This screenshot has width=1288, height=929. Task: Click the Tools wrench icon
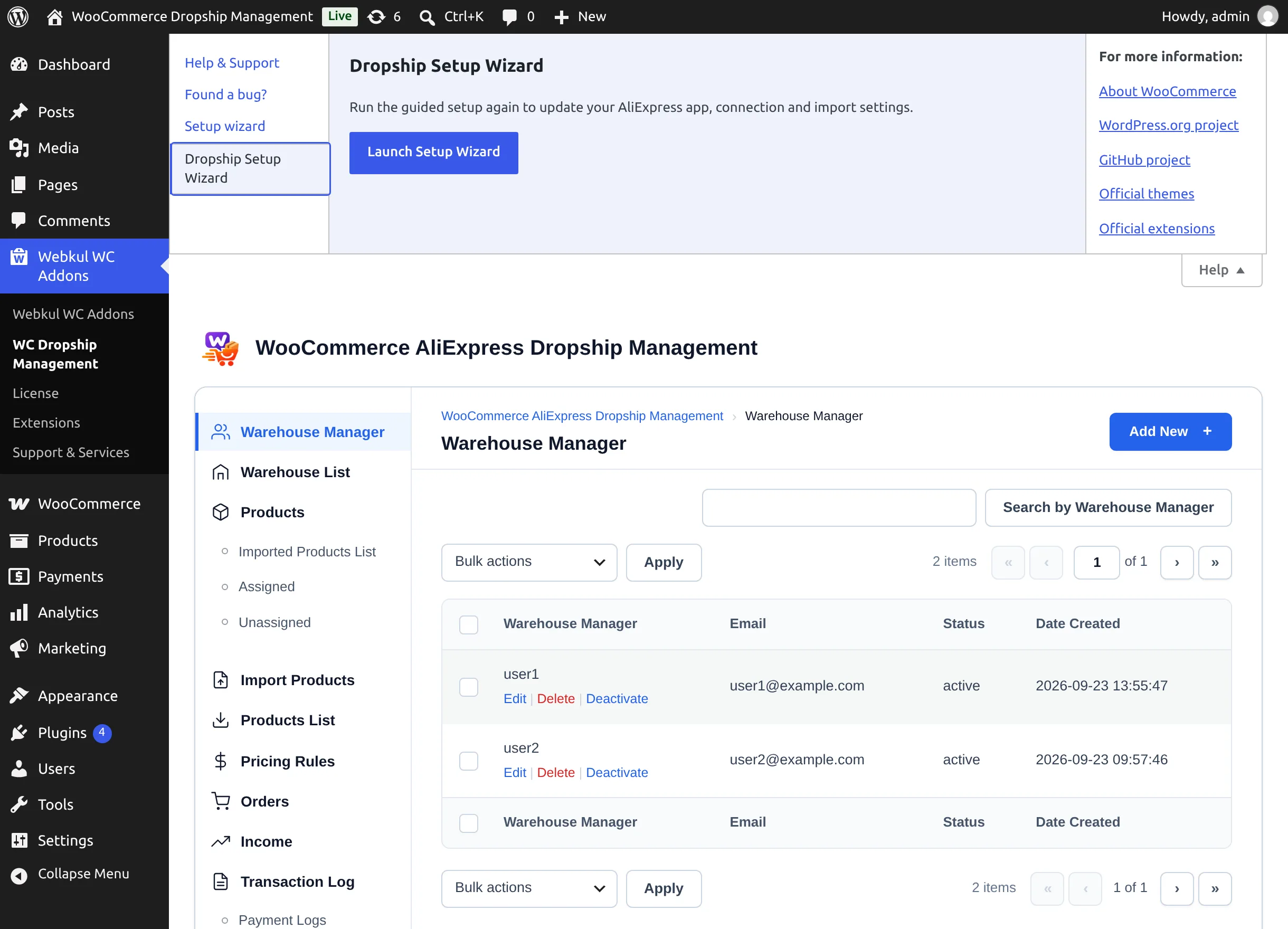pyautogui.click(x=19, y=804)
